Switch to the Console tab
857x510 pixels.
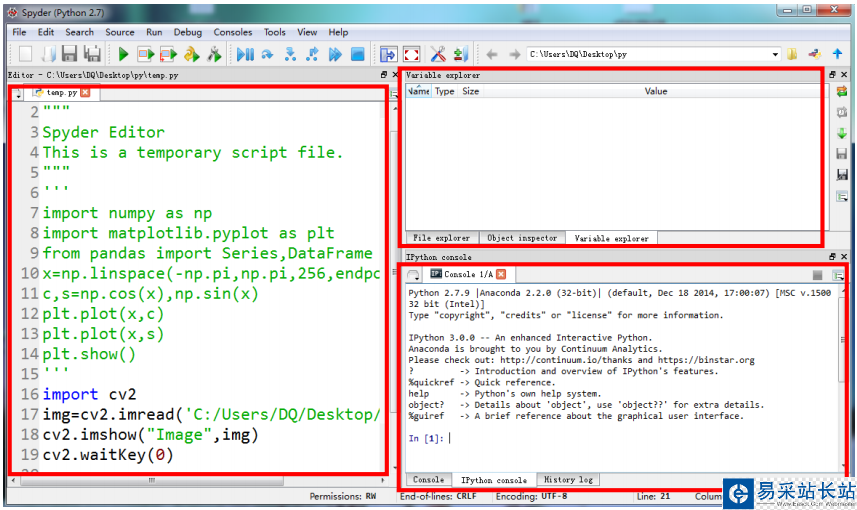pos(428,479)
